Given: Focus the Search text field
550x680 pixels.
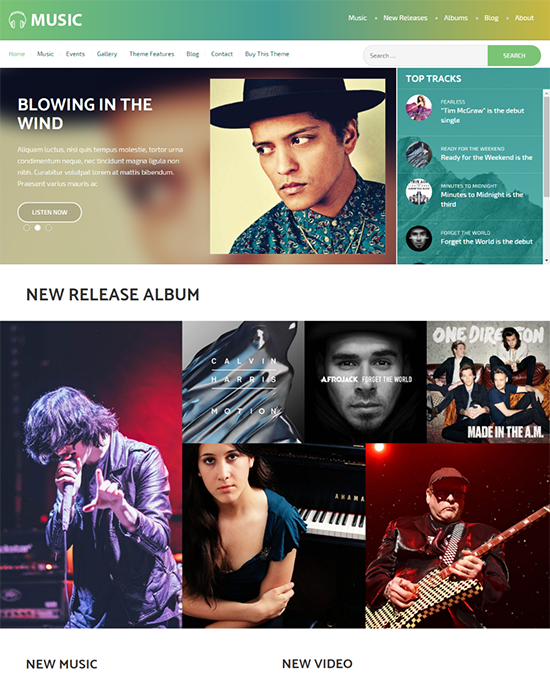Looking at the screenshot, I should [x=425, y=56].
